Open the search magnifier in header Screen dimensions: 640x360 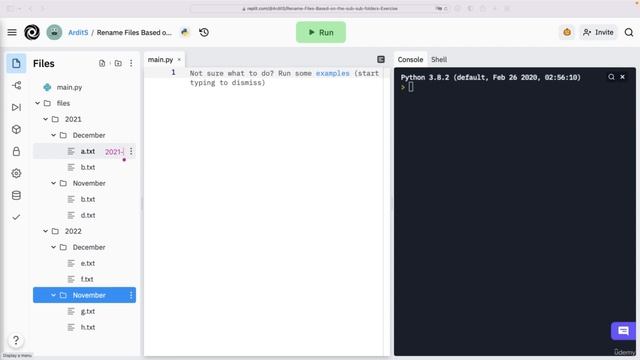[629, 32]
